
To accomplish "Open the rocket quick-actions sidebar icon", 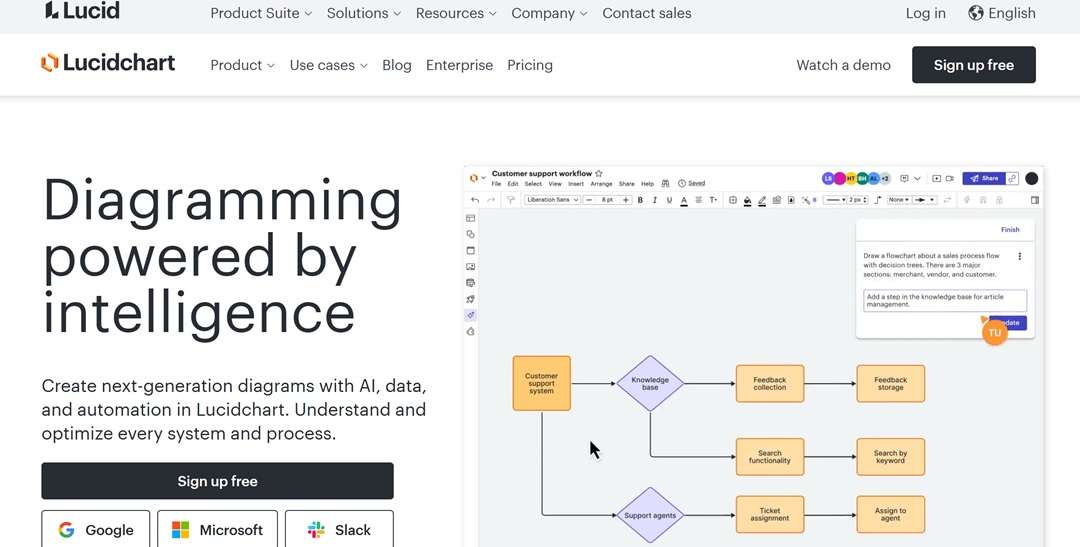I will pos(470,299).
